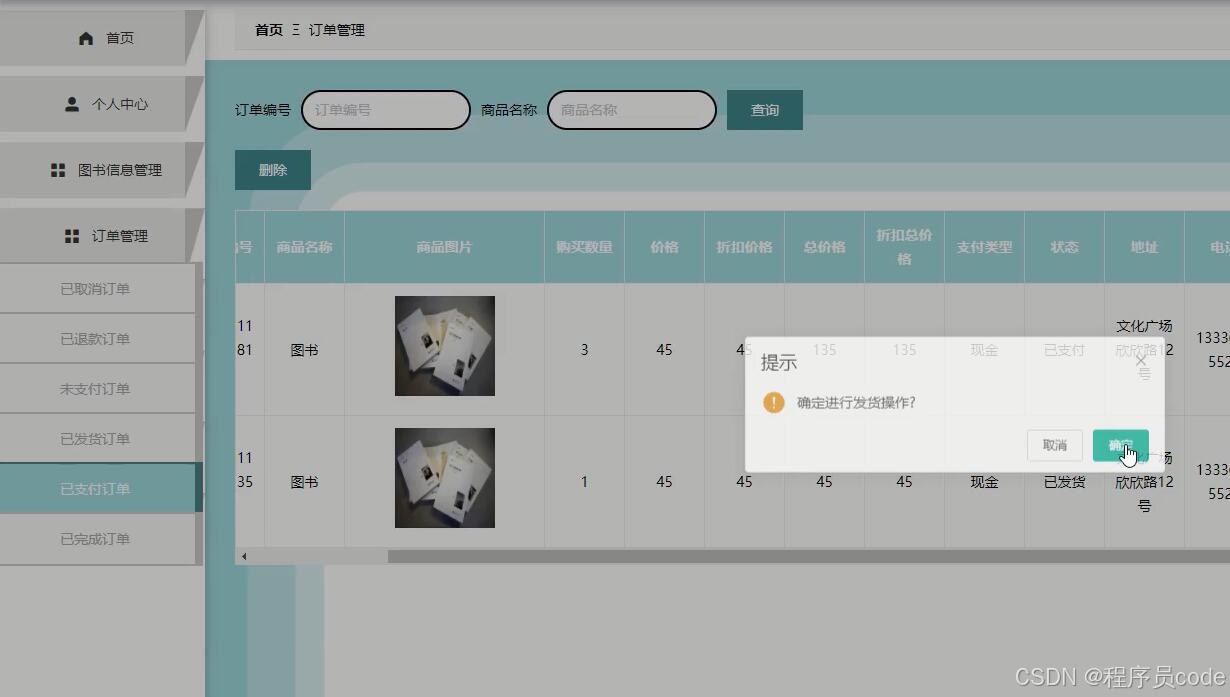
Task: Close the 提示 dialog with X
Action: [x=1141, y=361]
